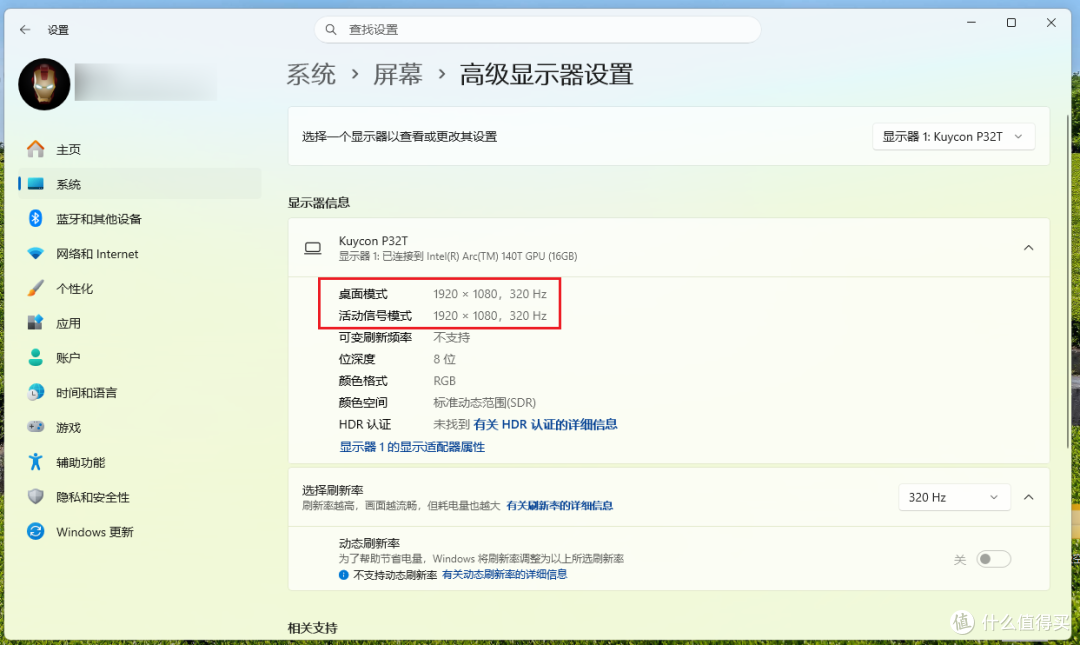Click the Iron Man profile avatar
The width and height of the screenshot is (1080, 645).
[44, 84]
